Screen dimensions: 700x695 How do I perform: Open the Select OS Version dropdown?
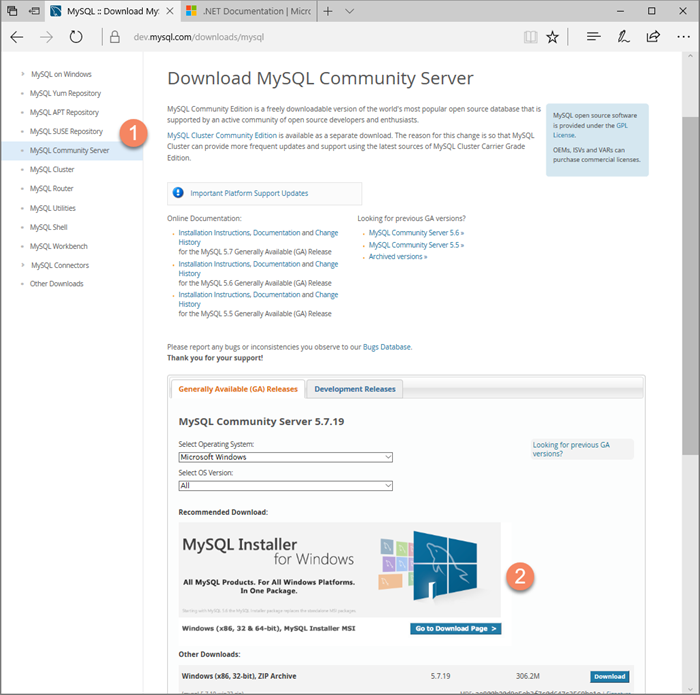point(285,486)
